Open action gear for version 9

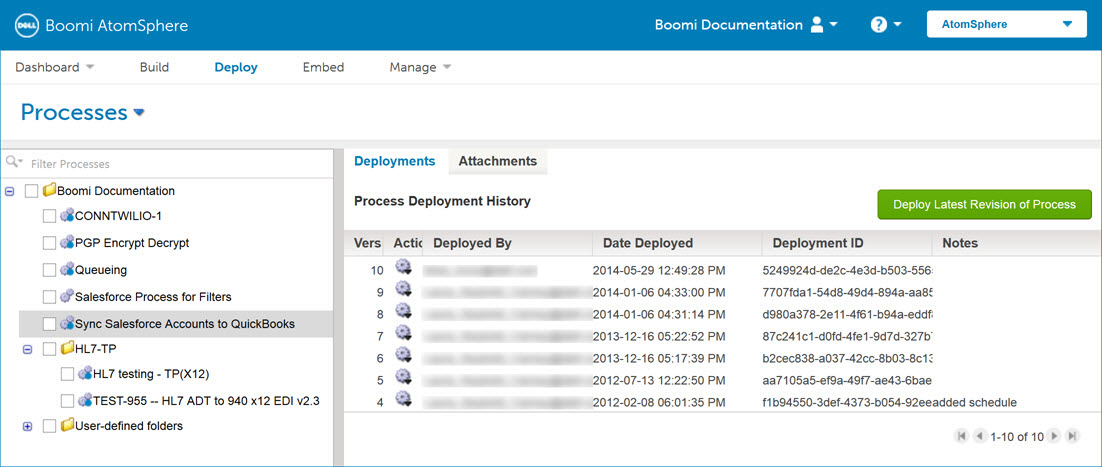[403, 288]
